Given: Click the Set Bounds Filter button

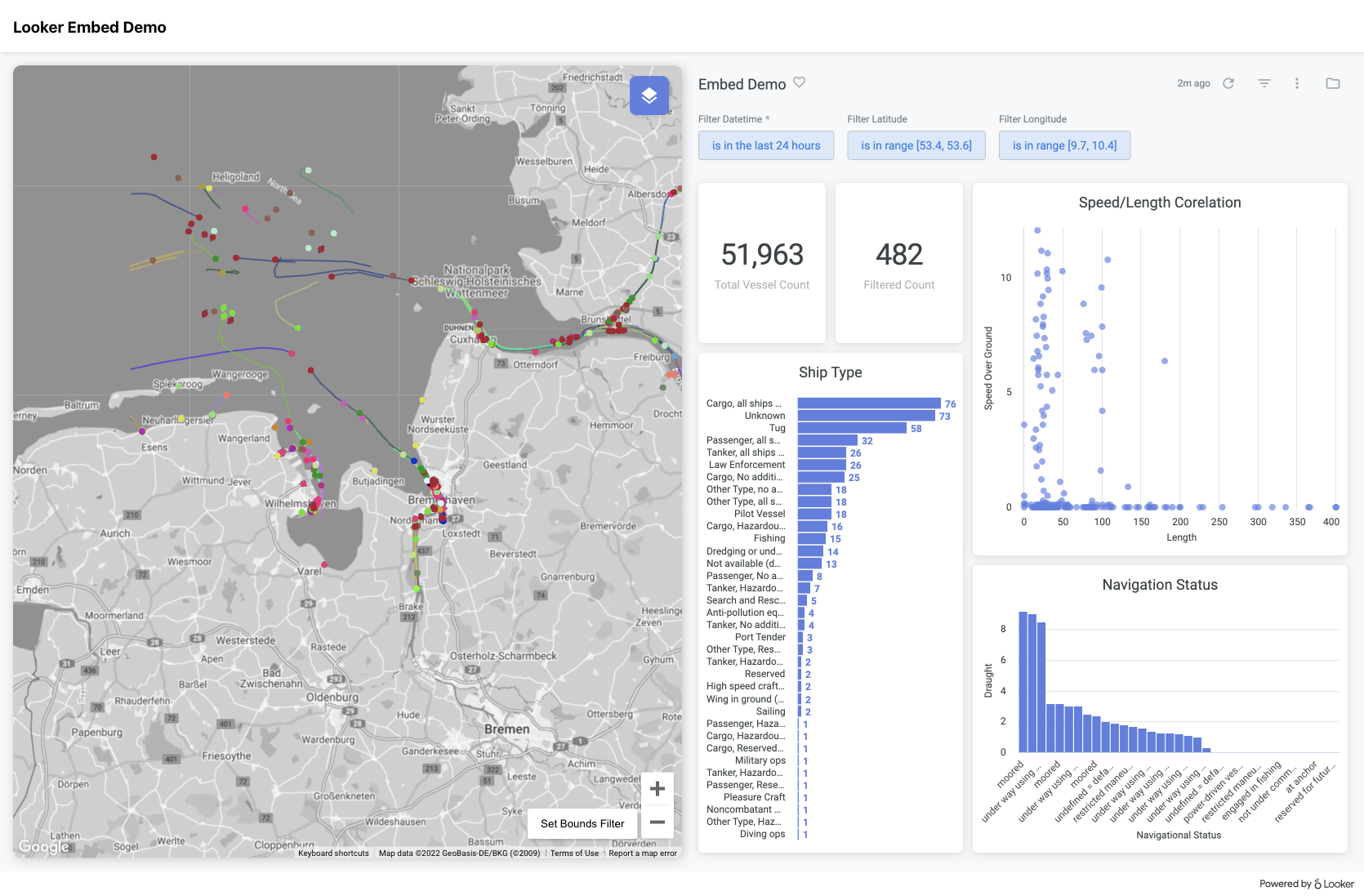Looking at the screenshot, I should coord(582,823).
